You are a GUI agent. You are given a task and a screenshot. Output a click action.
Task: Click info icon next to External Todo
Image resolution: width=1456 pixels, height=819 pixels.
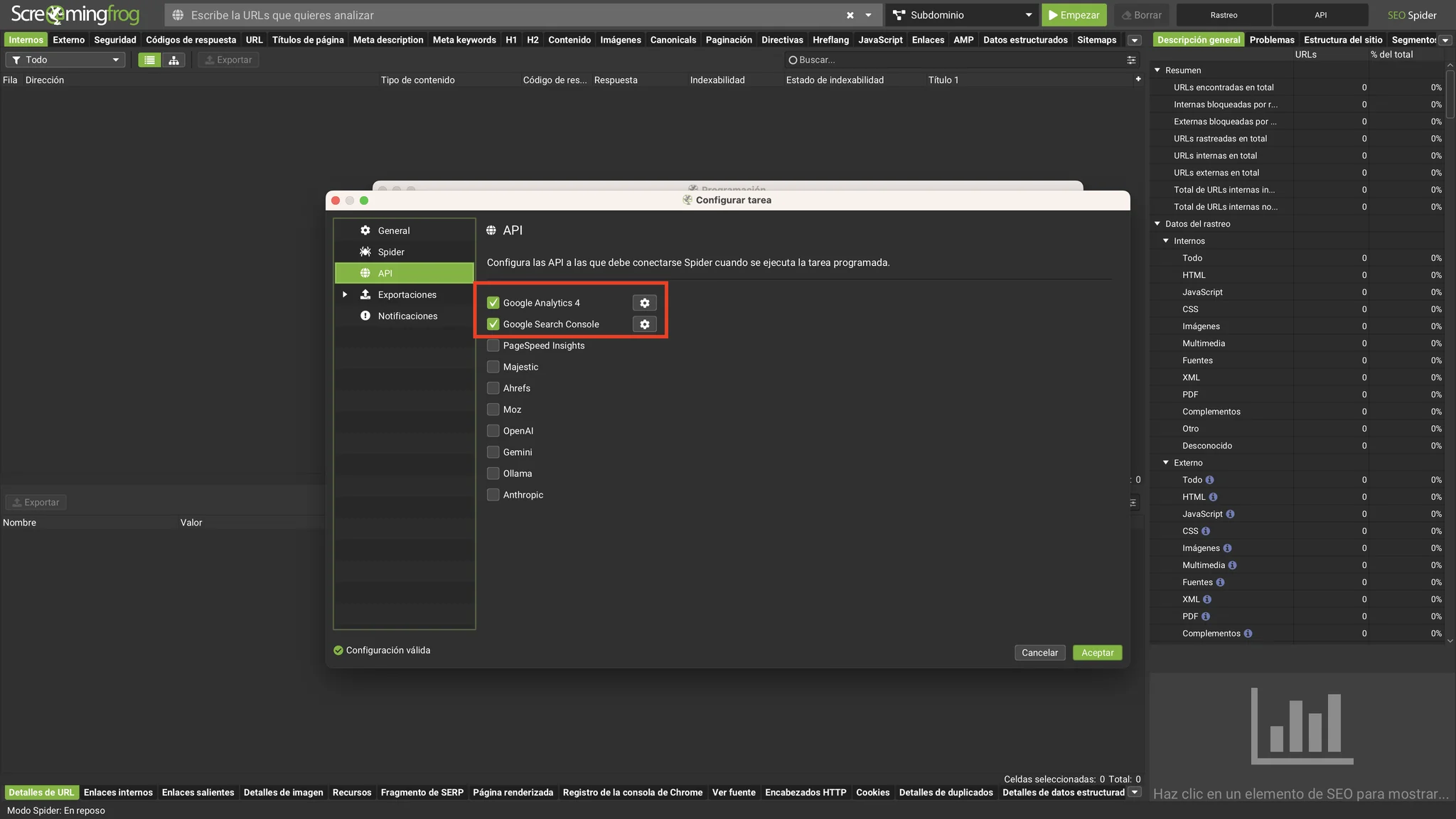pos(1210,480)
